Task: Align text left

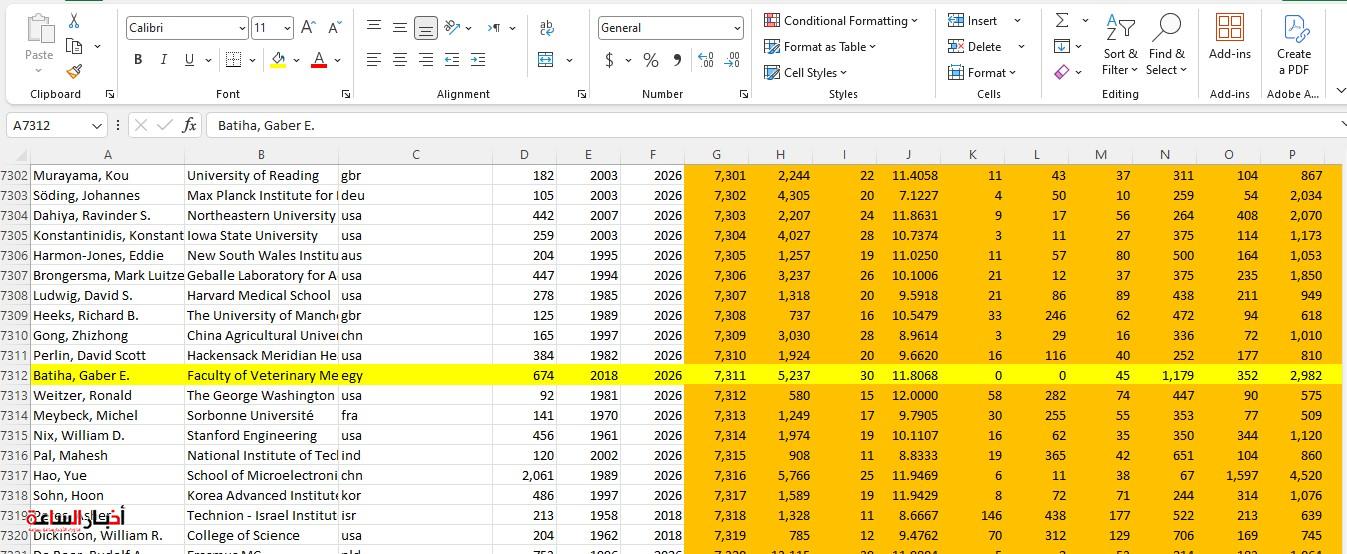Action: (374, 60)
